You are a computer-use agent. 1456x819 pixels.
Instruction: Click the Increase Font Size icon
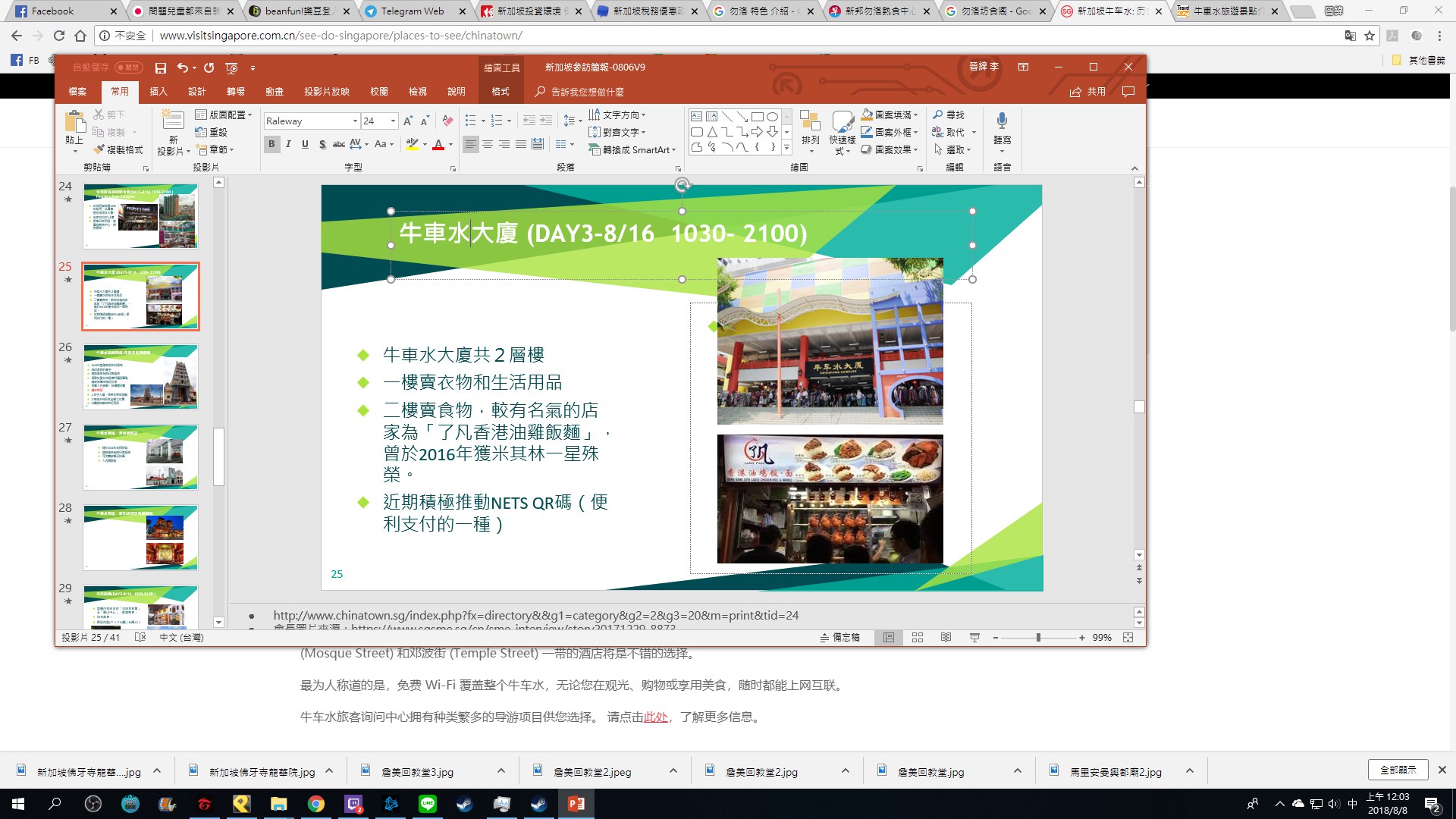[408, 121]
